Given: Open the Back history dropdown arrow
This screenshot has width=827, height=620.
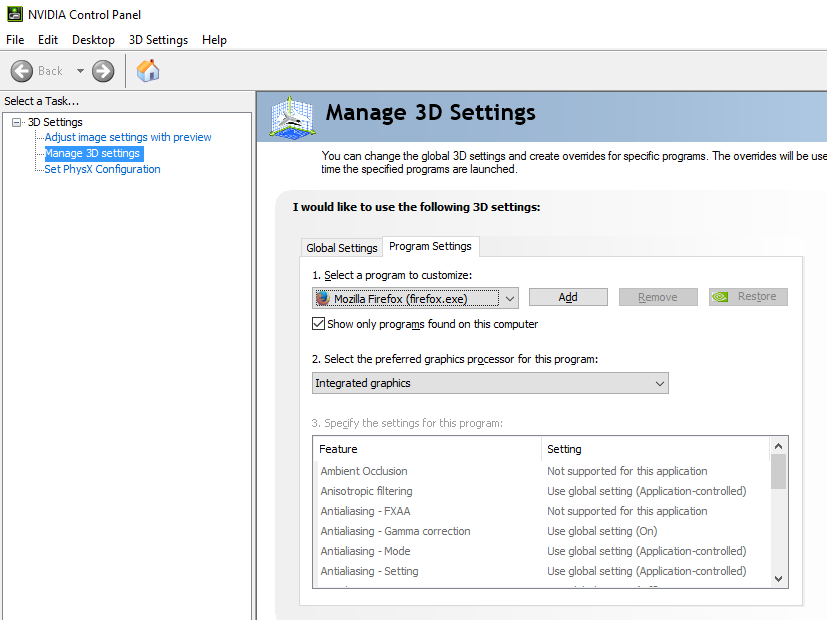Looking at the screenshot, I should click(x=80, y=71).
